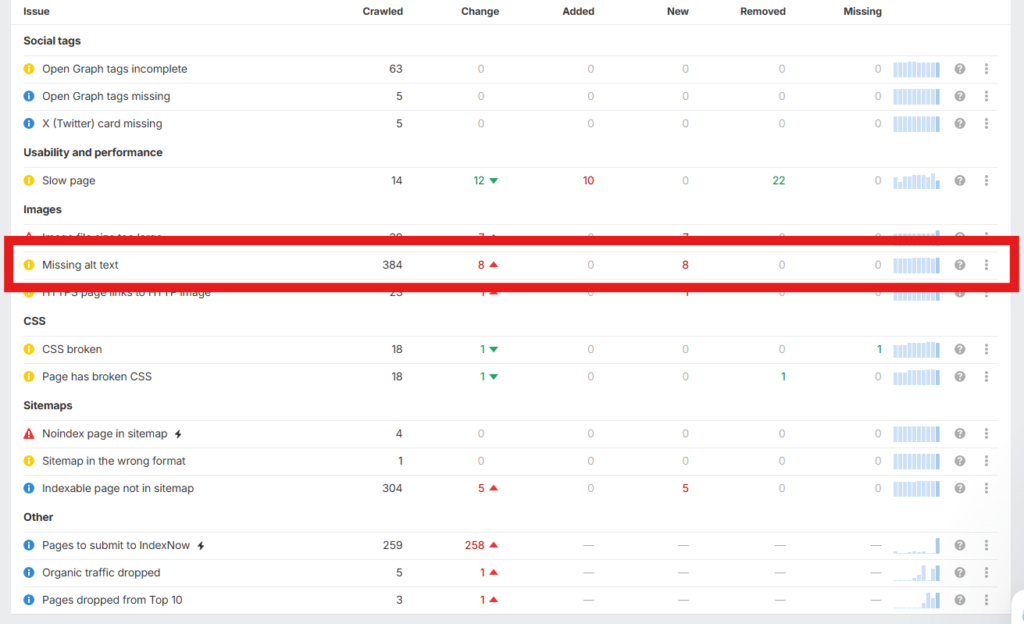The image size is (1024, 624).
Task: Open three-dot menu for X (Twitter) card missing
Action: 986,124
